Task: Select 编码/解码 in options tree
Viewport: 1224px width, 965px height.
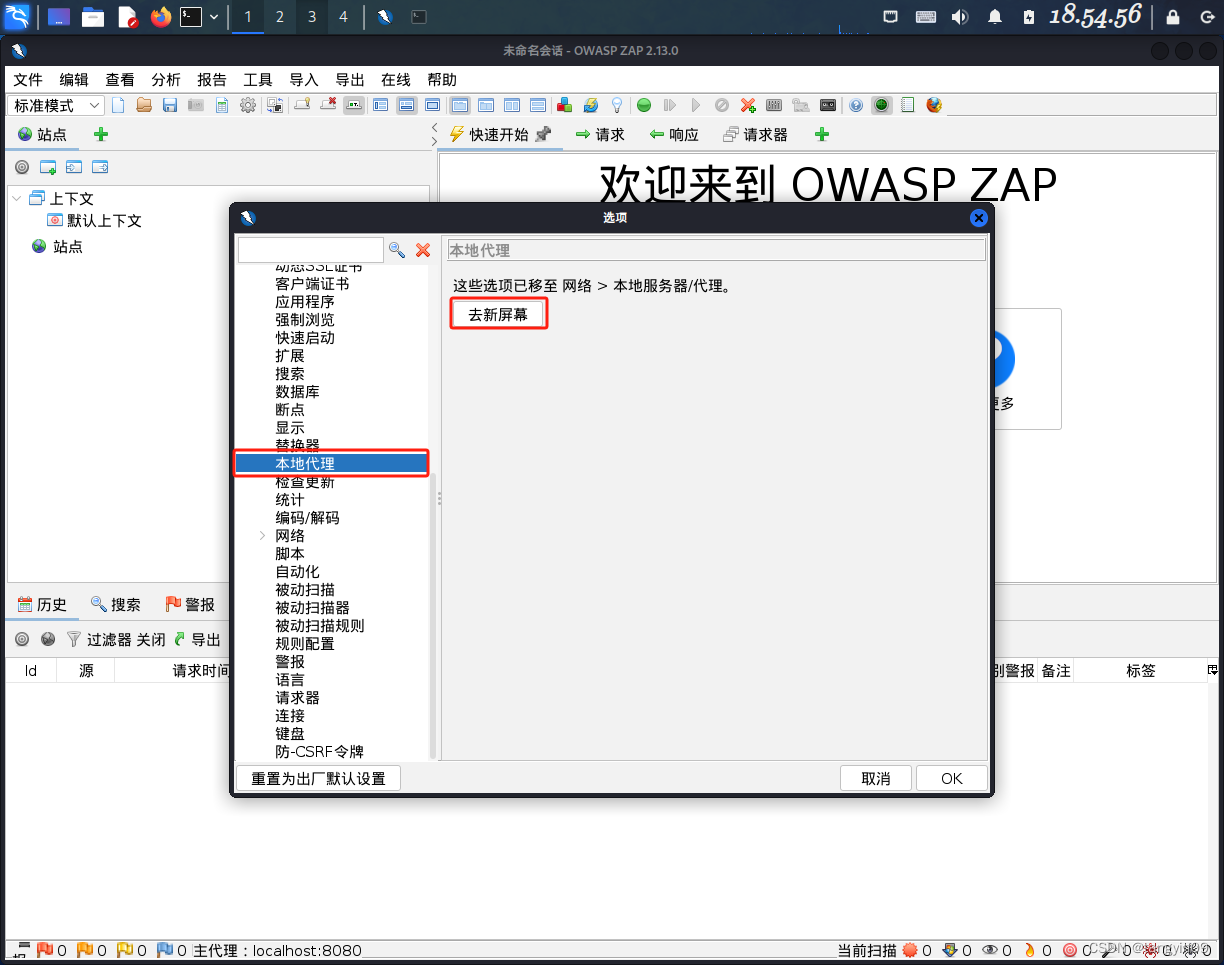Action: tap(307, 518)
